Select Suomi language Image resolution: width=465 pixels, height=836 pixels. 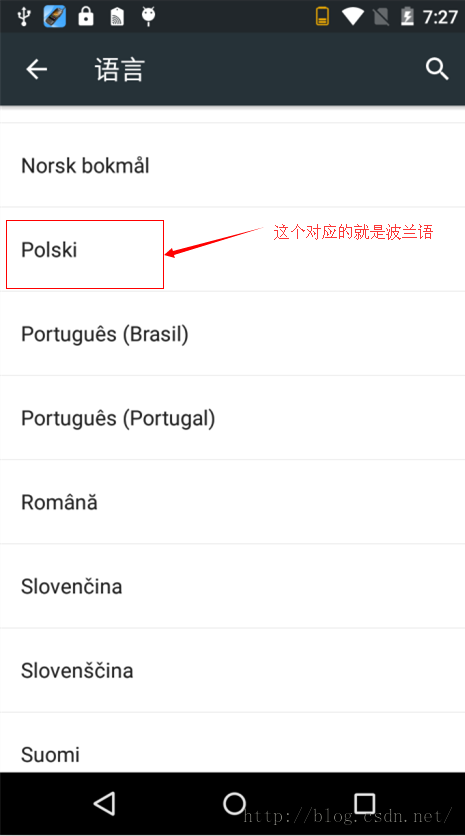pyautogui.click(x=232, y=743)
